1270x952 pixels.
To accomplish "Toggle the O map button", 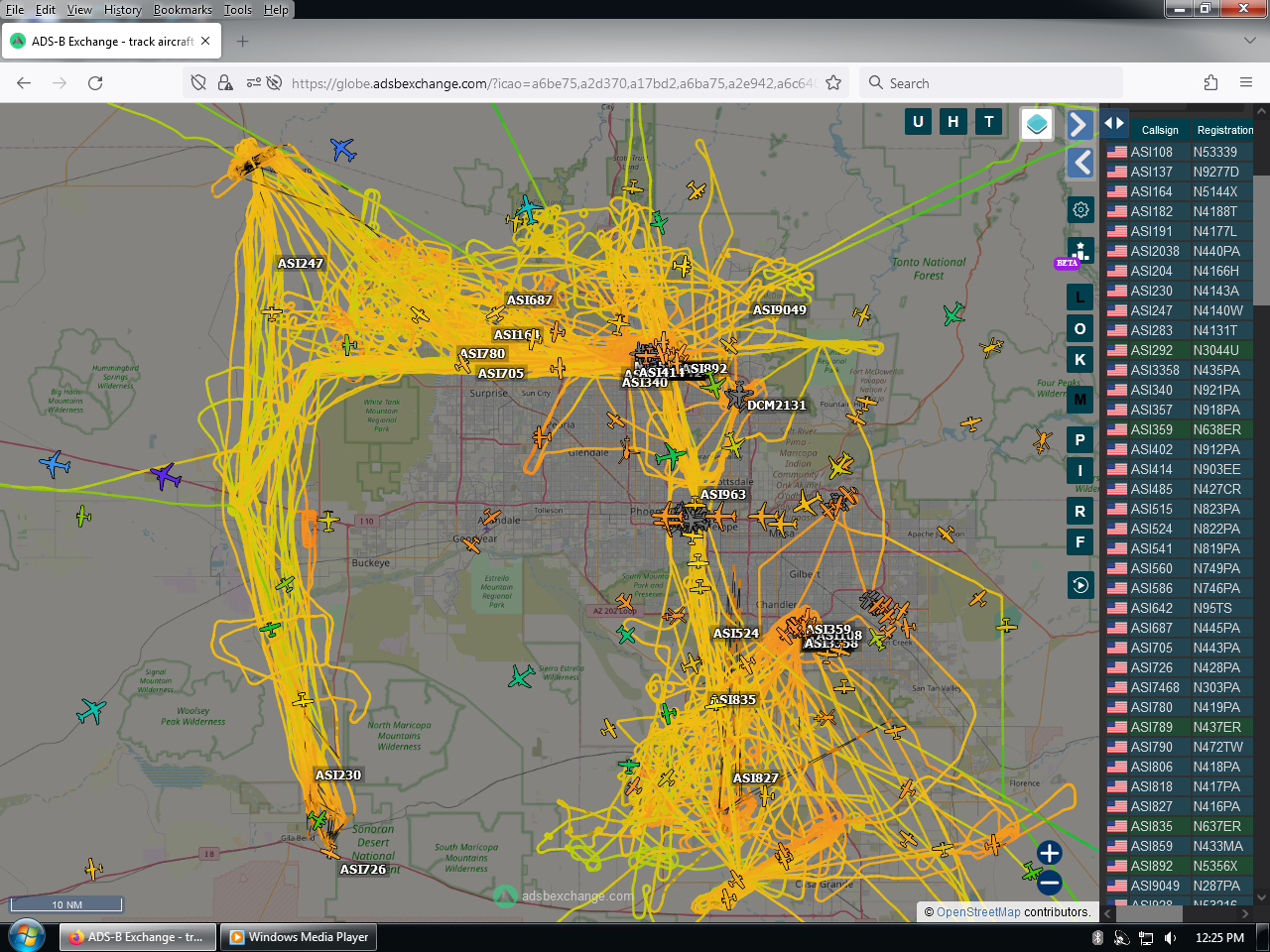I will click(x=1080, y=328).
